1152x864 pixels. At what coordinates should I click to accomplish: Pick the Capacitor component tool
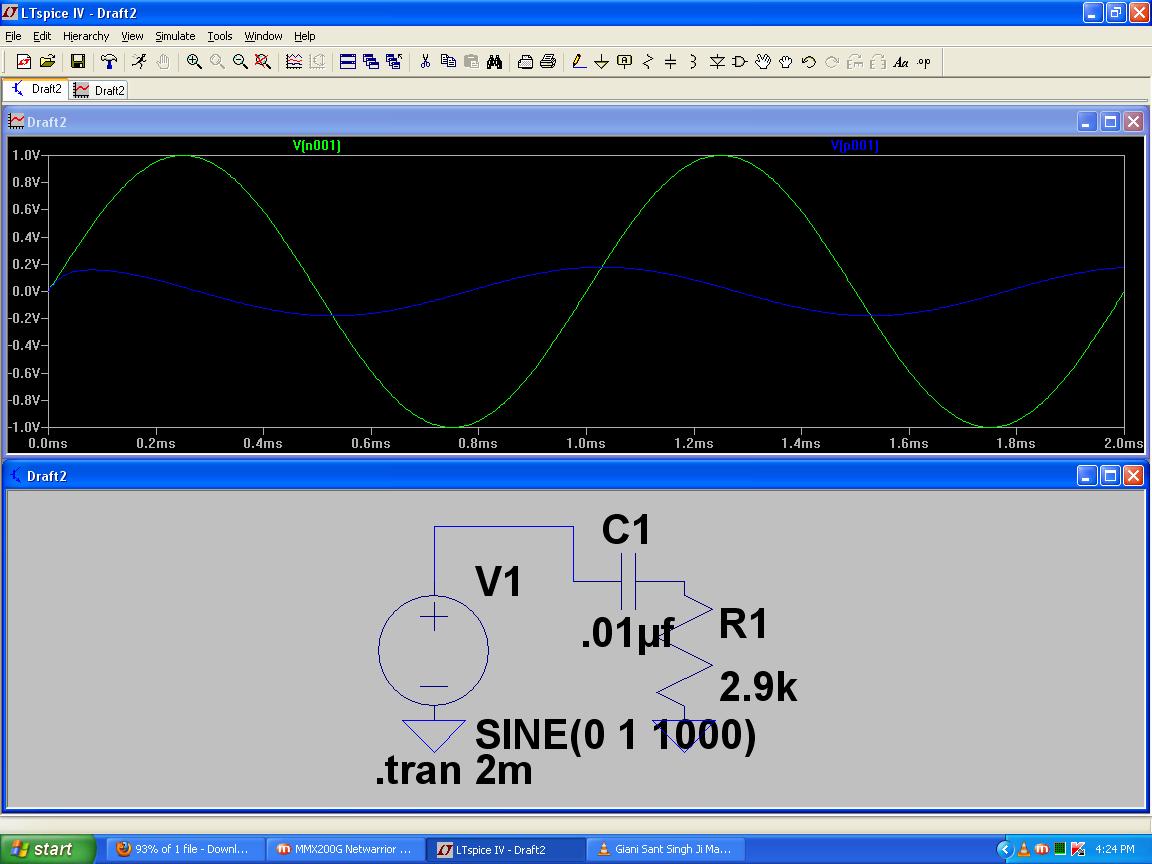click(x=670, y=62)
